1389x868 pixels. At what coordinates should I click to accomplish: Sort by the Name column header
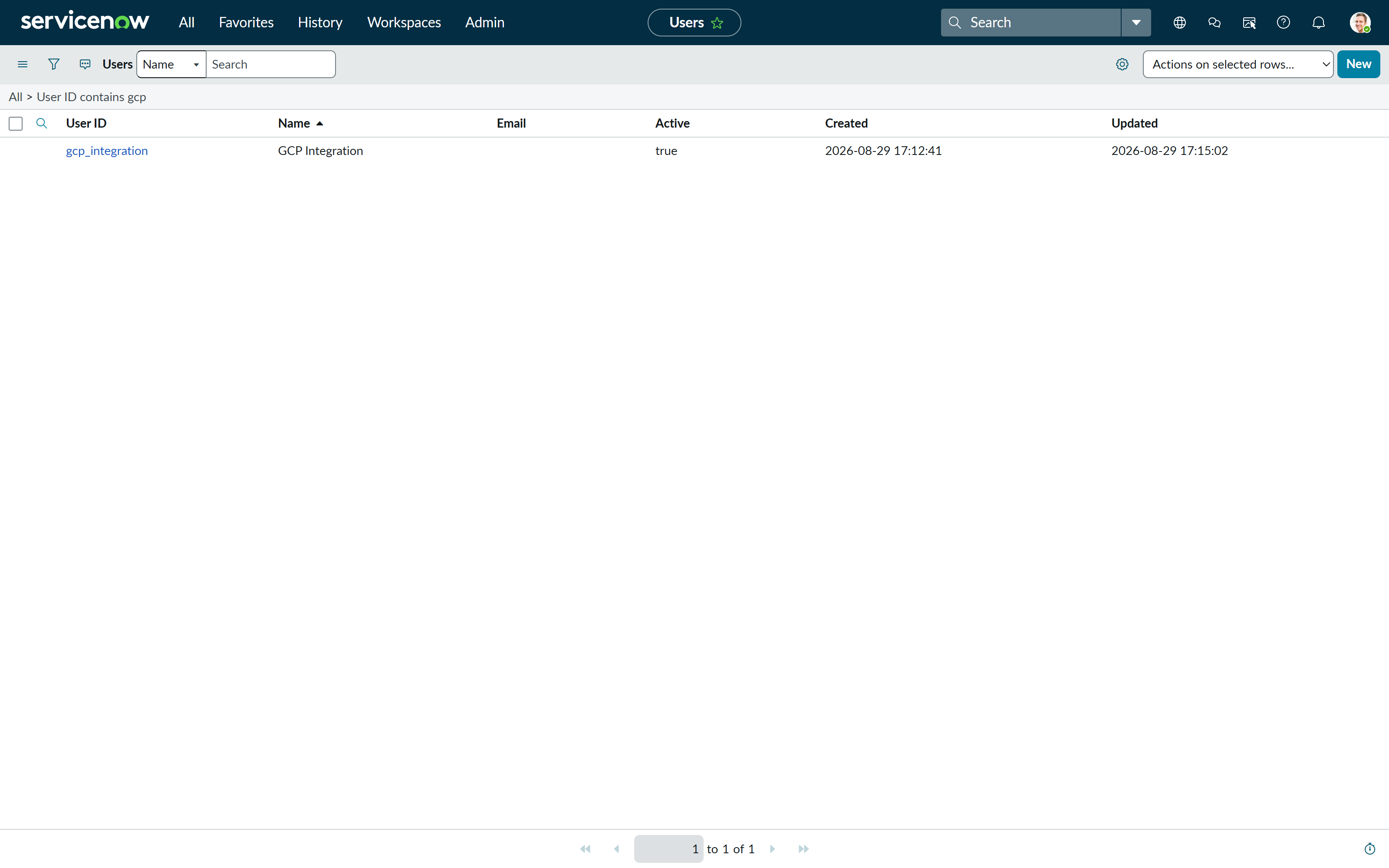pos(294,123)
